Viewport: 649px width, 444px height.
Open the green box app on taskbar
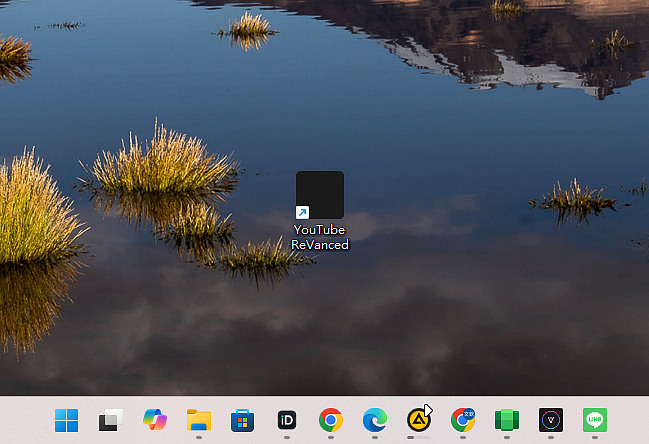pyautogui.click(x=507, y=420)
